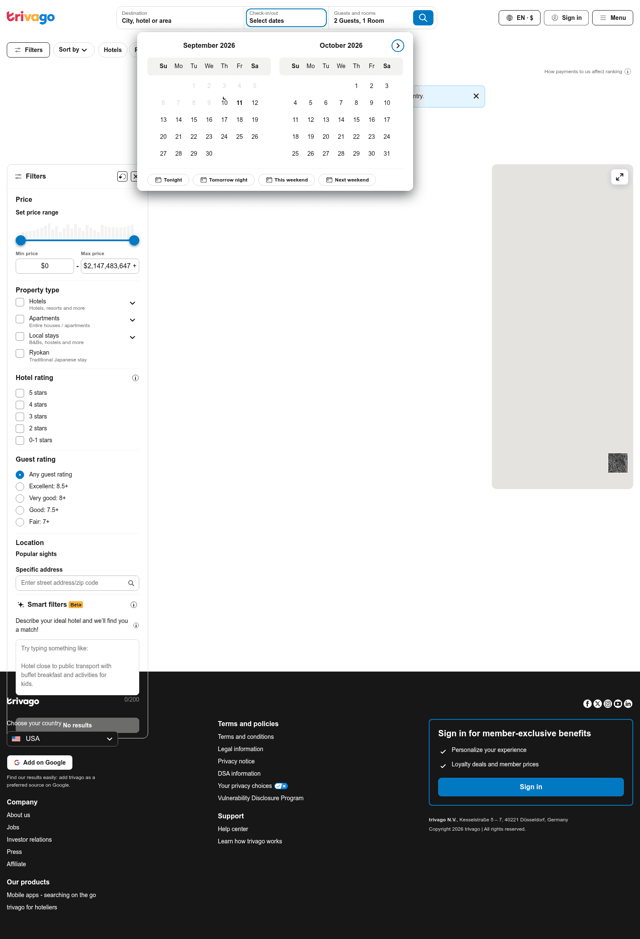Click the map layer thumbnail

(x=618, y=463)
